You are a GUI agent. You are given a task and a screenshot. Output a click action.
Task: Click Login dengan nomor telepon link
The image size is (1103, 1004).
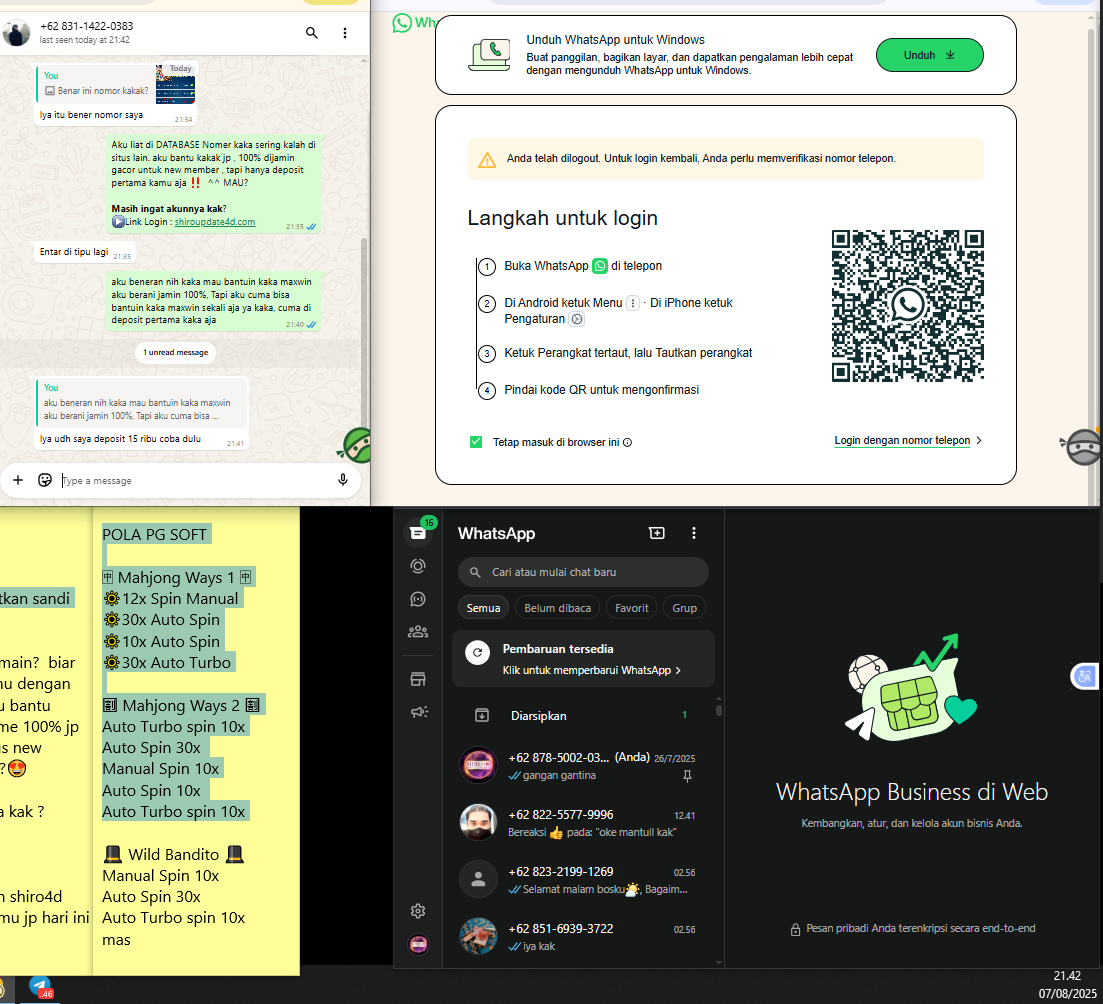[x=902, y=440]
